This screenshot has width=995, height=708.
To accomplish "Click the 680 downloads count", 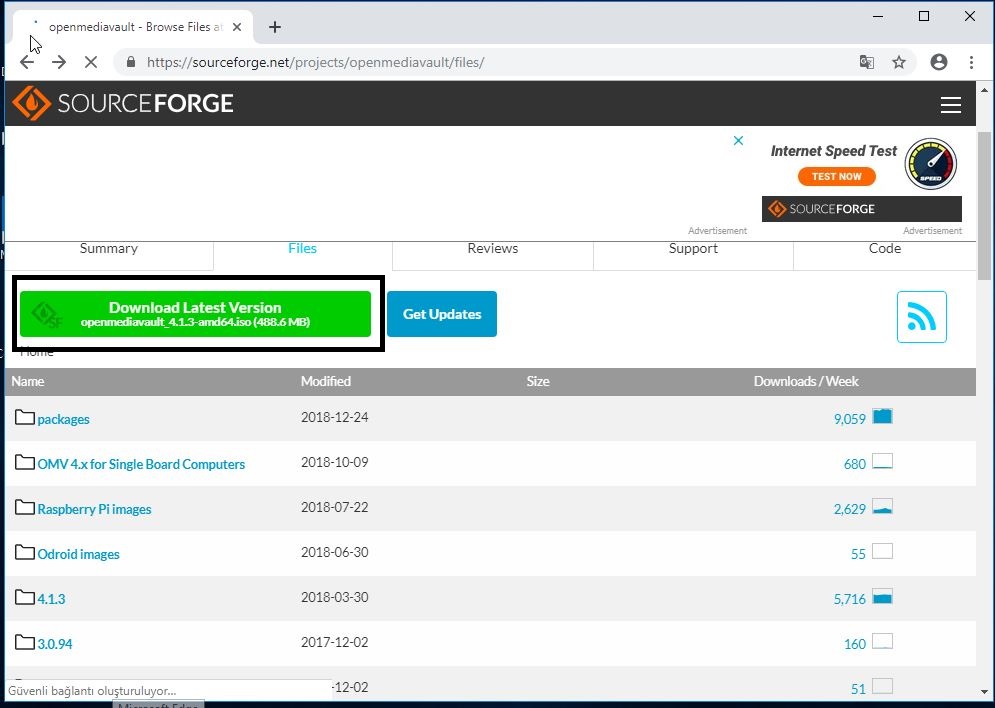I will [855, 464].
